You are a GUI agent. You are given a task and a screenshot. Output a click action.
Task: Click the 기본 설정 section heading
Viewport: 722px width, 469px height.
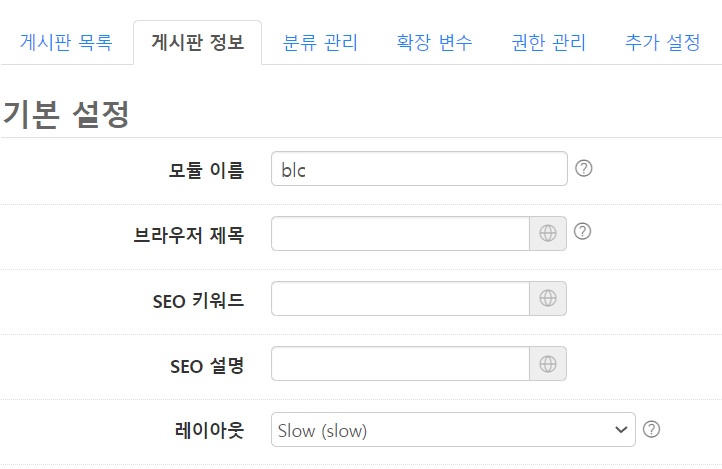[x=66, y=113]
